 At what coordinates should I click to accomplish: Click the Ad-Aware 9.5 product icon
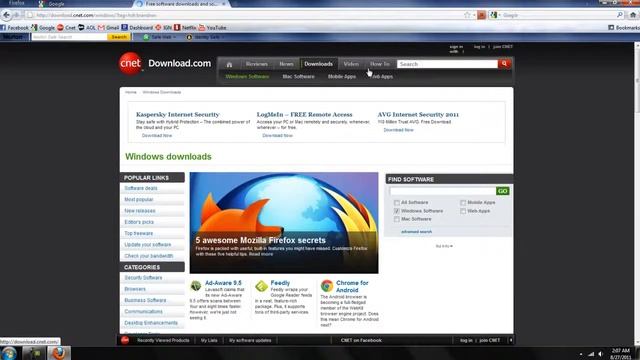[196, 286]
